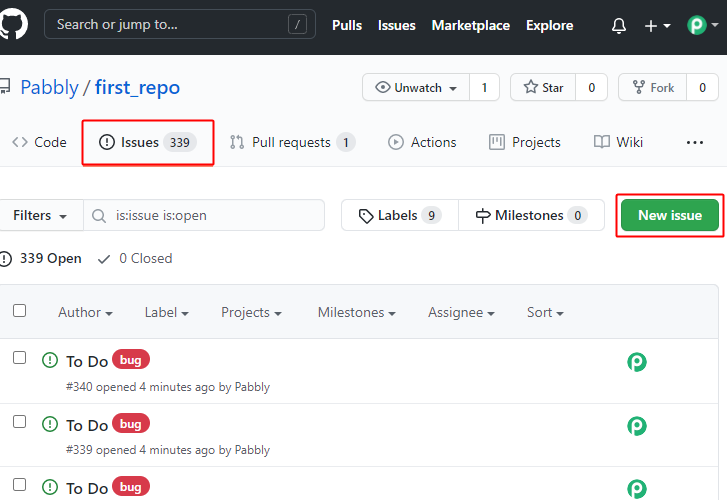Viewport: 727px width, 500px height.
Task: Click the open-issue icon for issue #340
Action: pyautogui.click(x=50, y=360)
